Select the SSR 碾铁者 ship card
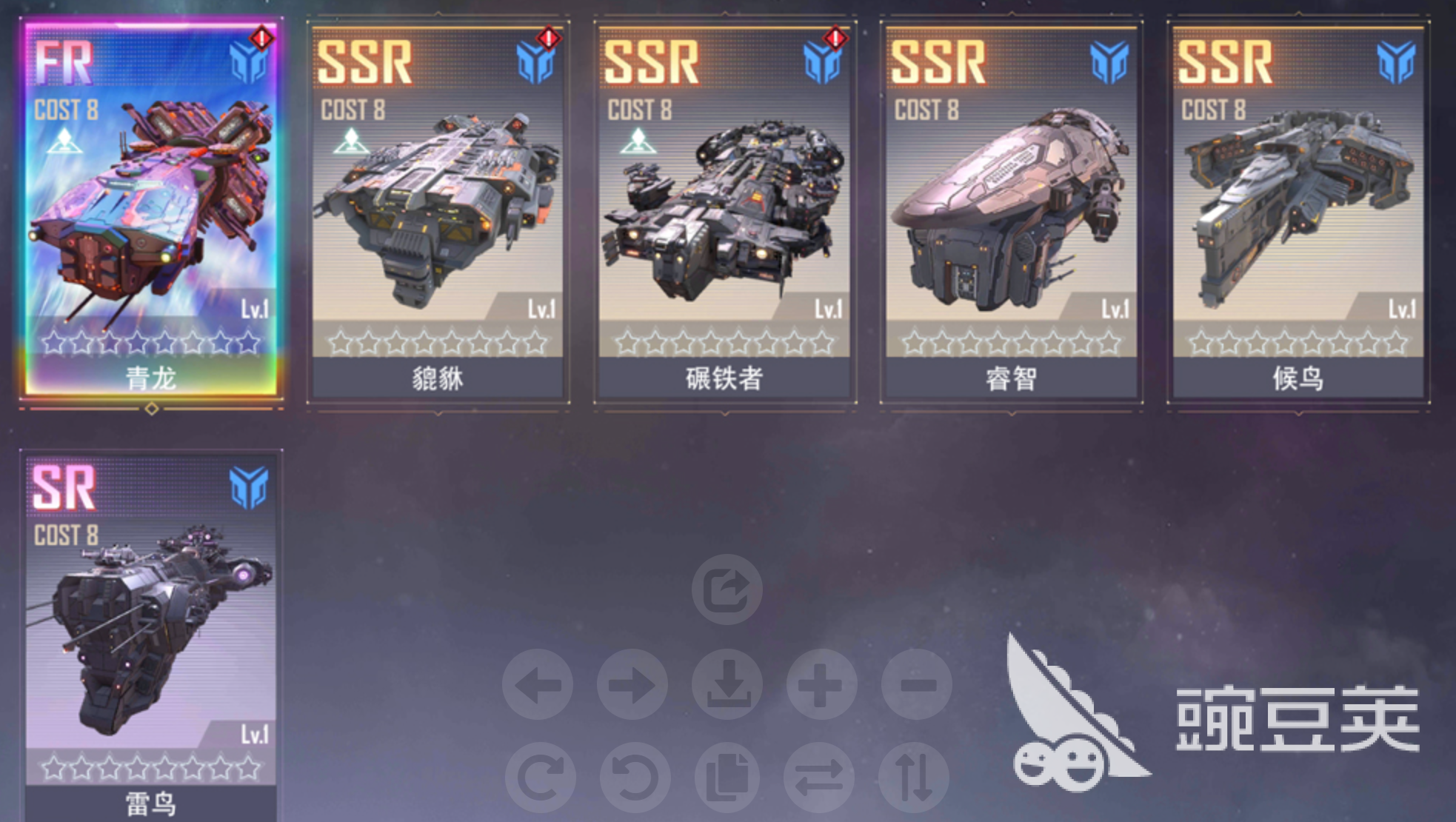The image size is (1456, 822). (724, 213)
